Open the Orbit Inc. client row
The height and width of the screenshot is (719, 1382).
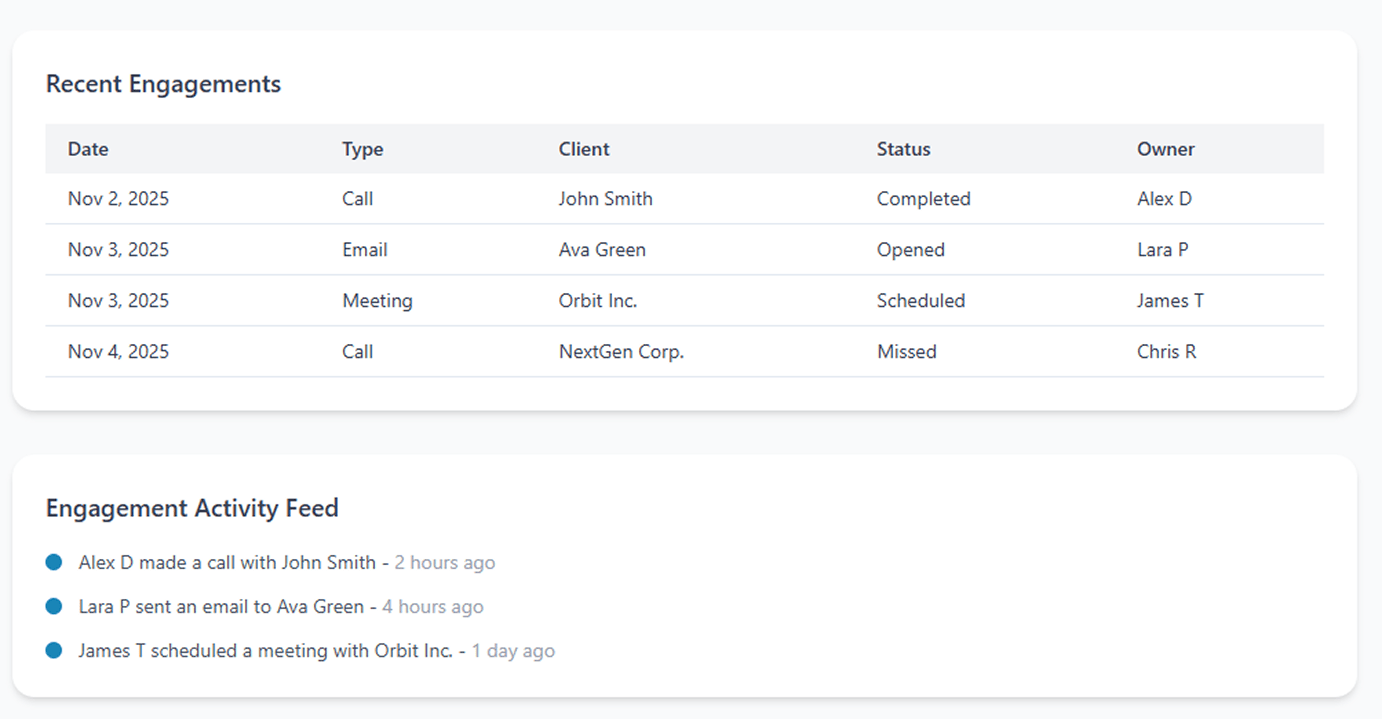click(x=597, y=301)
